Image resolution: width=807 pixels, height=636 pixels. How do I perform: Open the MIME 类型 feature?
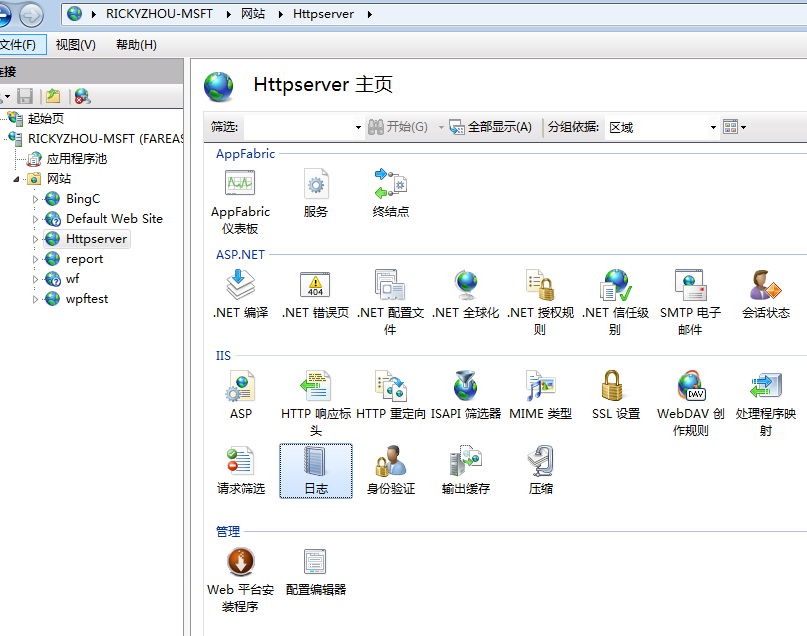[x=540, y=388]
